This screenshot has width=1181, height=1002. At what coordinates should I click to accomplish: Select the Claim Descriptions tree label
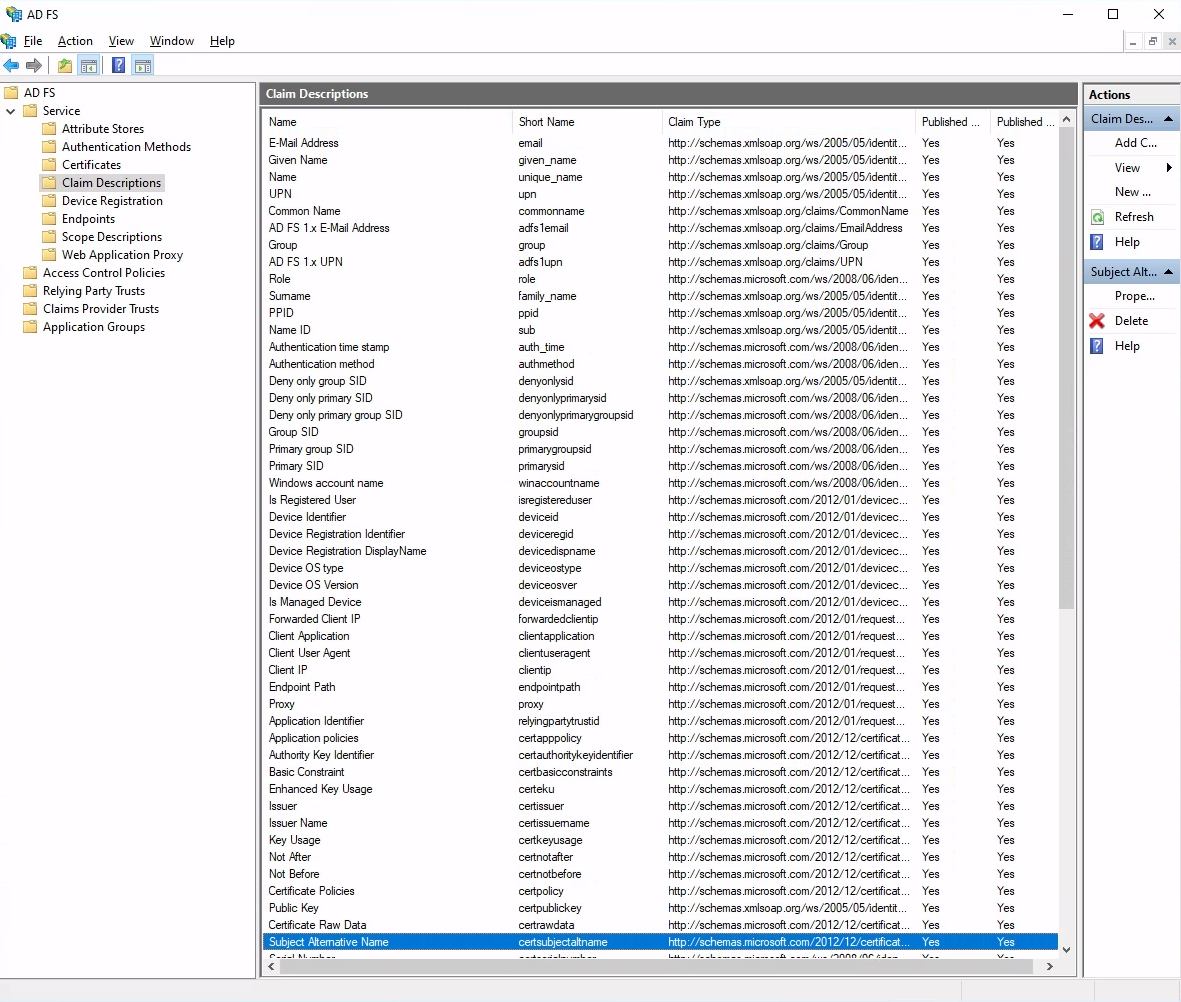pyautogui.click(x=111, y=183)
